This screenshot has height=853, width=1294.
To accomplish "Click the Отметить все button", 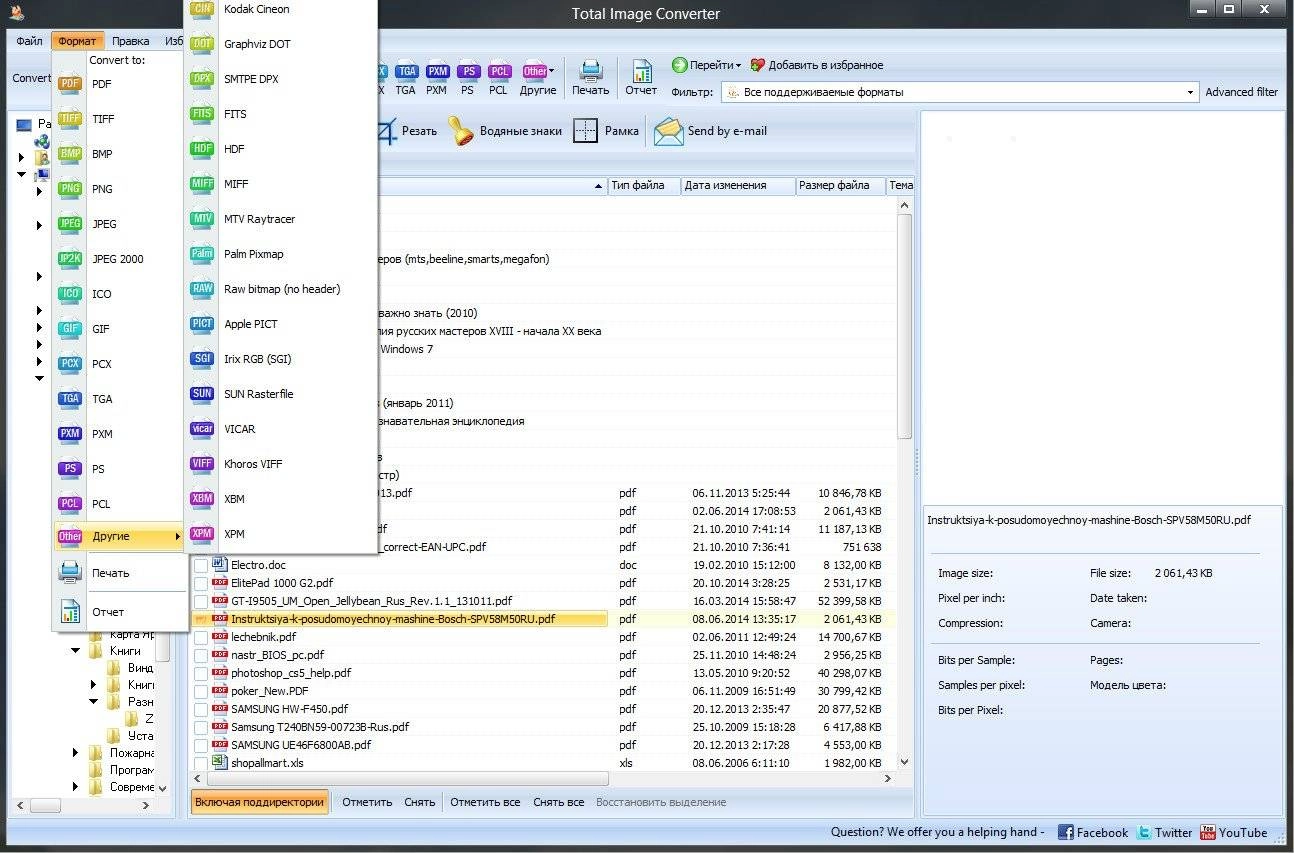I will (485, 802).
